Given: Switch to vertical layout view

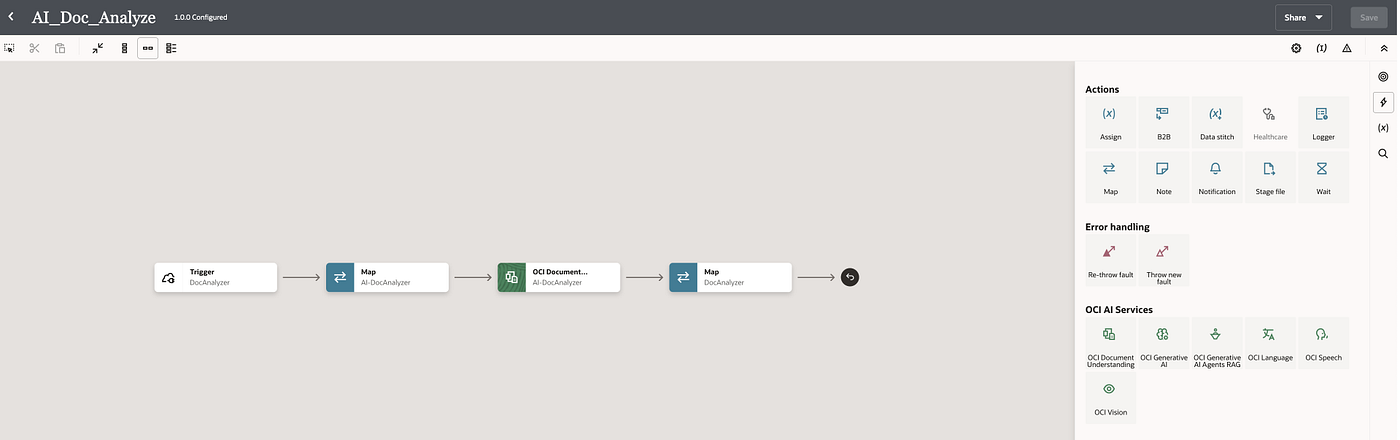Looking at the screenshot, I should (x=124, y=48).
